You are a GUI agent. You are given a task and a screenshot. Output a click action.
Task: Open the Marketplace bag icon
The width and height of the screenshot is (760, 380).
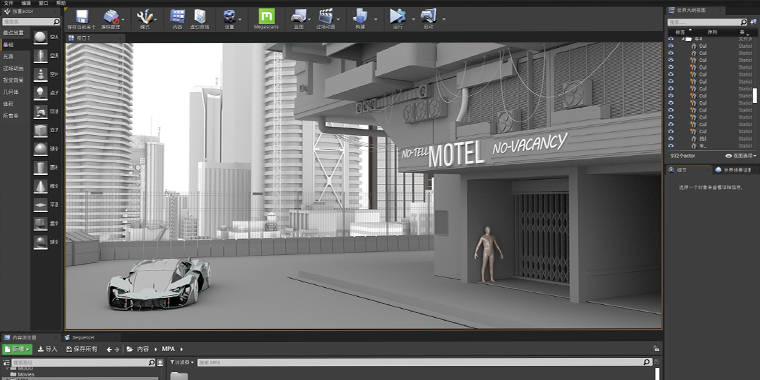coord(199,16)
